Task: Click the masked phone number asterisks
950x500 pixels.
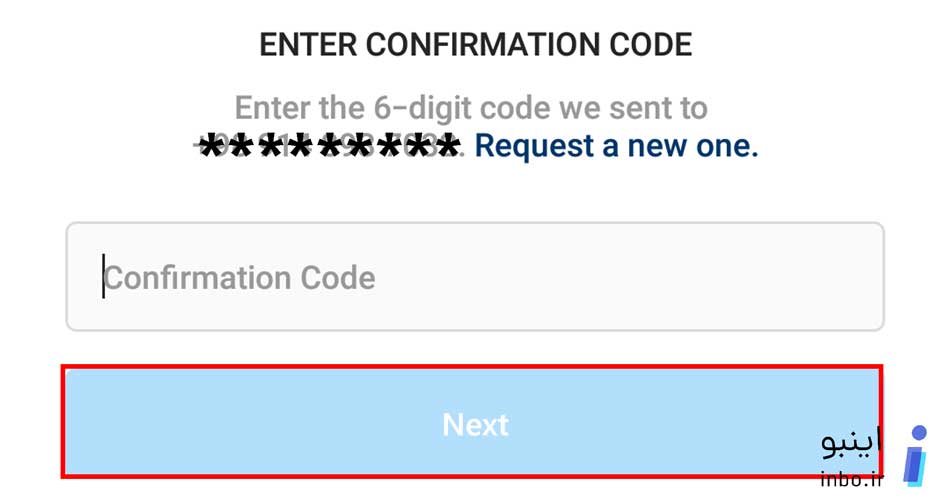Action: click(x=330, y=147)
